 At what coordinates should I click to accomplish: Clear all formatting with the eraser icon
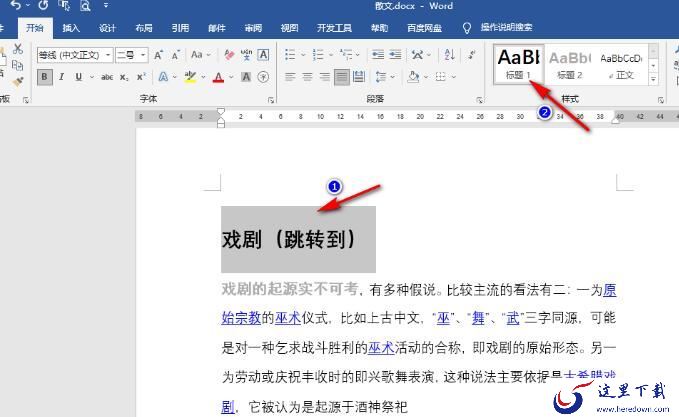pyautogui.click(x=229, y=55)
